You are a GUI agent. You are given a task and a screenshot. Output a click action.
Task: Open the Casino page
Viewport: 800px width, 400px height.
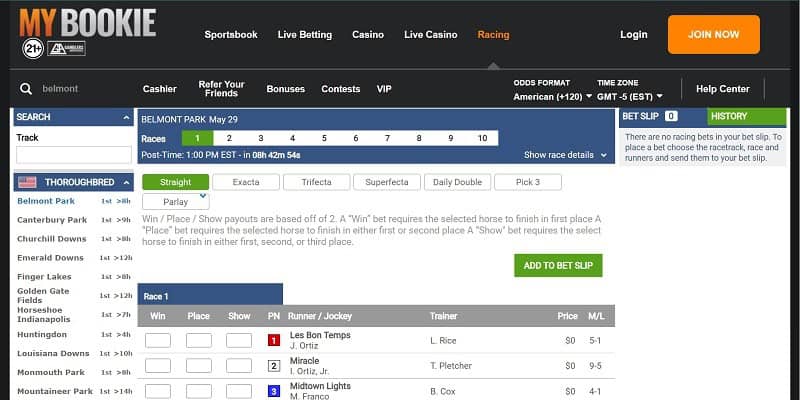tap(368, 35)
